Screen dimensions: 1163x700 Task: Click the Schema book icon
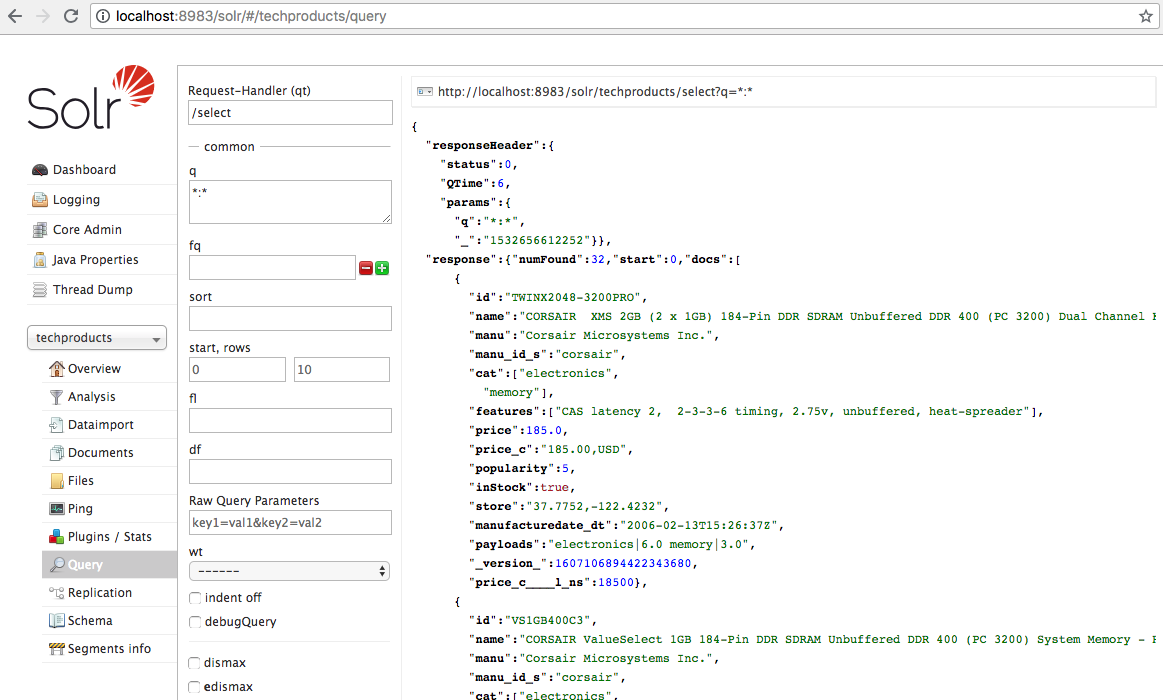(56, 621)
